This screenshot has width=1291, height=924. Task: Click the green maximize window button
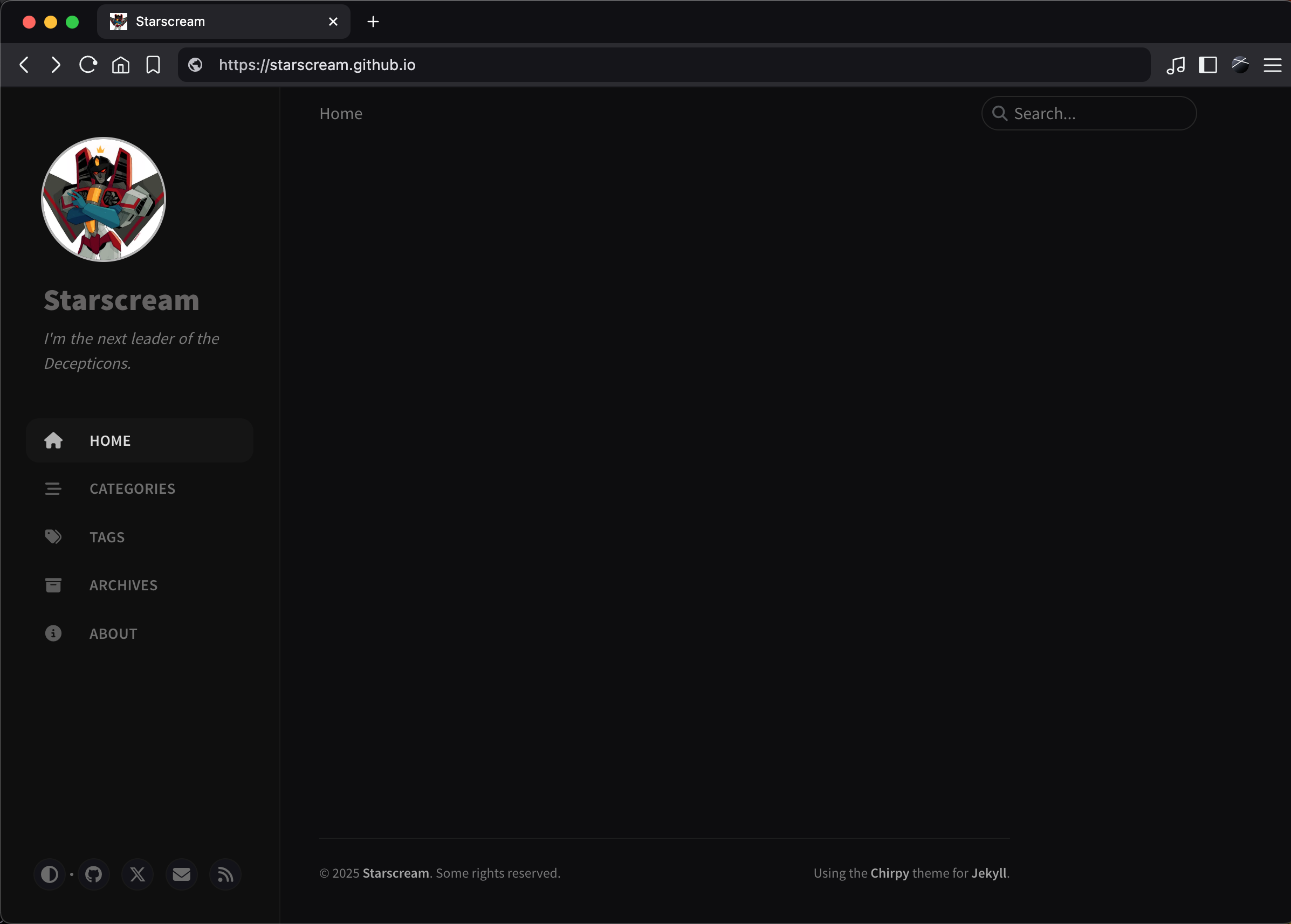click(72, 22)
